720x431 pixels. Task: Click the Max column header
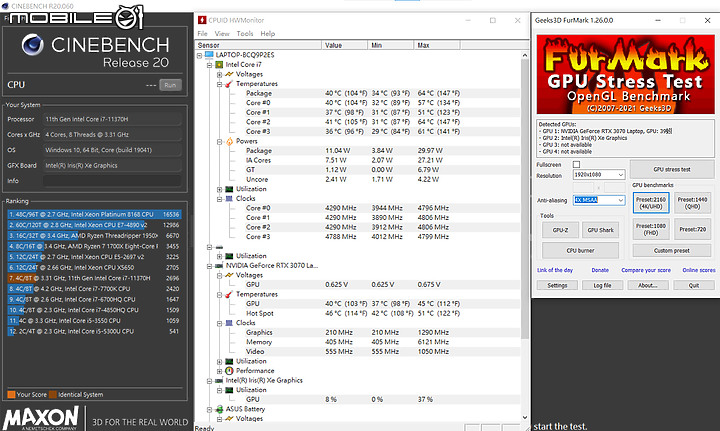point(437,45)
